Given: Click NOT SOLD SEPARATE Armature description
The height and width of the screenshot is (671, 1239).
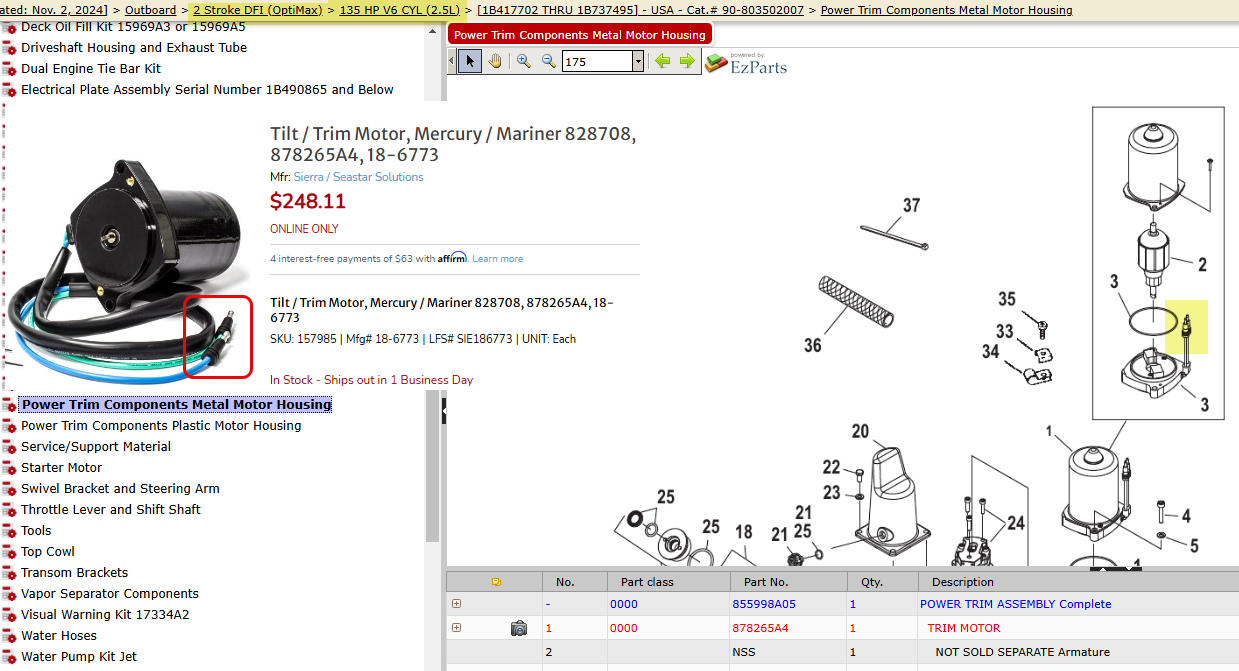Looking at the screenshot, I should (1022, 652).
